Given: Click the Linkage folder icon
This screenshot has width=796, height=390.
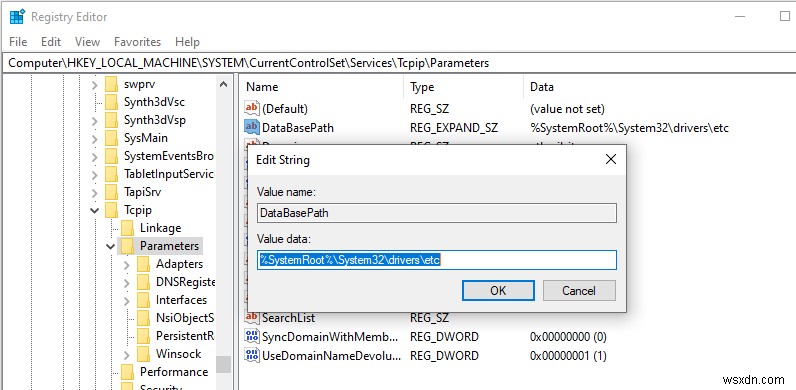Looking at the screenshot, I should pos(128,228).
